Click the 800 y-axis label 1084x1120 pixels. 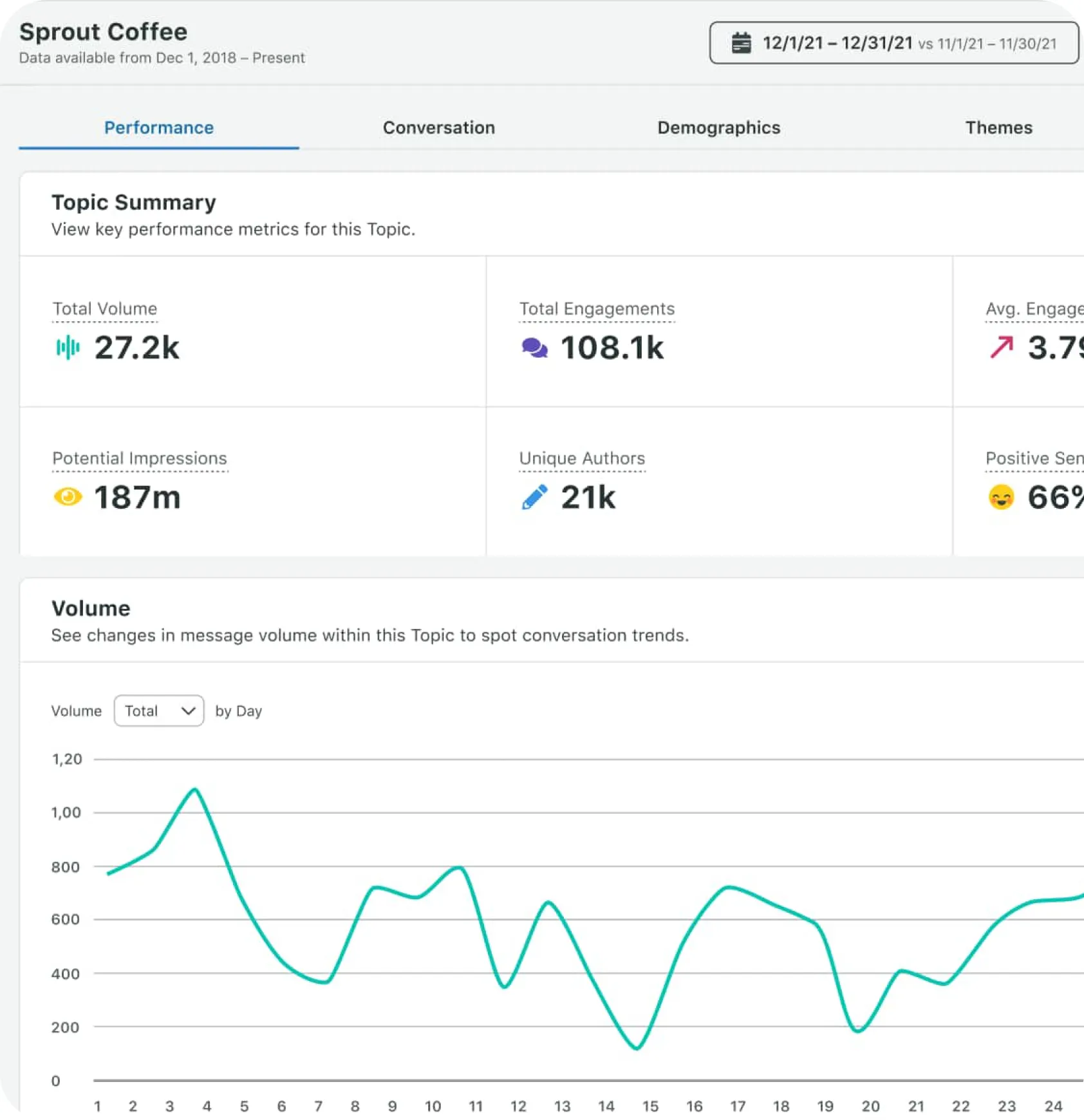point(66,867)
